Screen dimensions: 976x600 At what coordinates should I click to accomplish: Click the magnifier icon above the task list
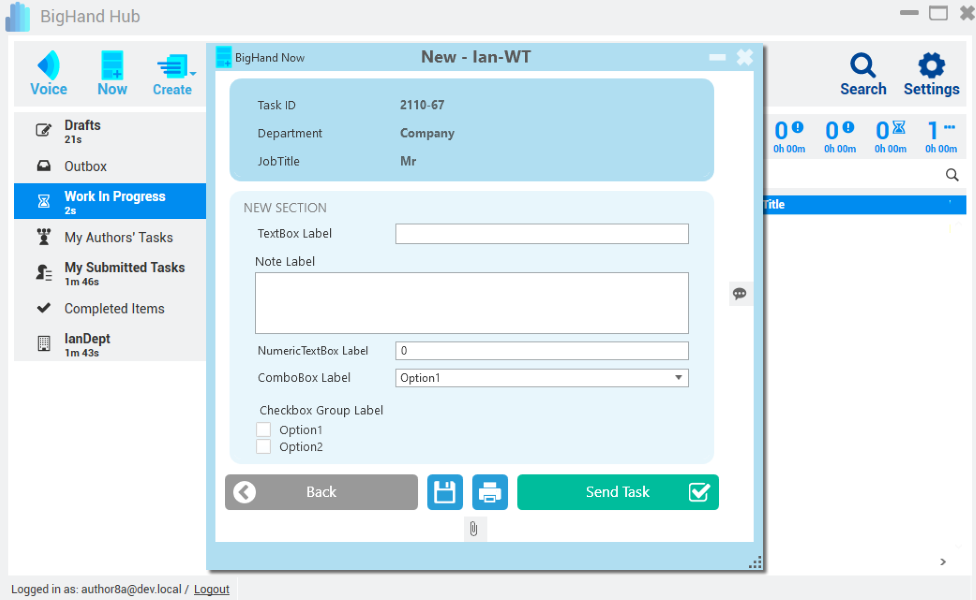point(952,175)
